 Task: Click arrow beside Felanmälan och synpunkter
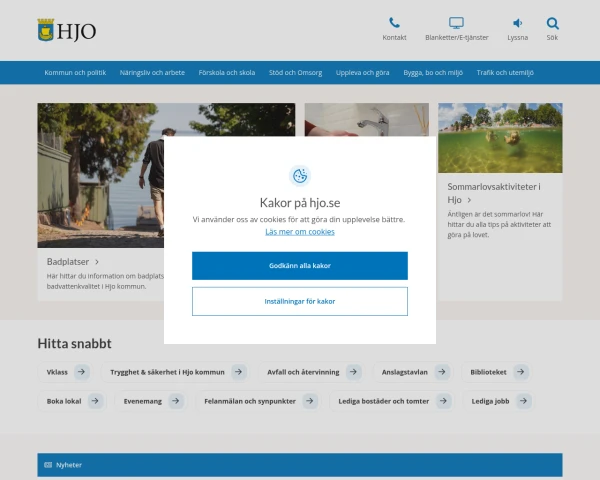310,401
